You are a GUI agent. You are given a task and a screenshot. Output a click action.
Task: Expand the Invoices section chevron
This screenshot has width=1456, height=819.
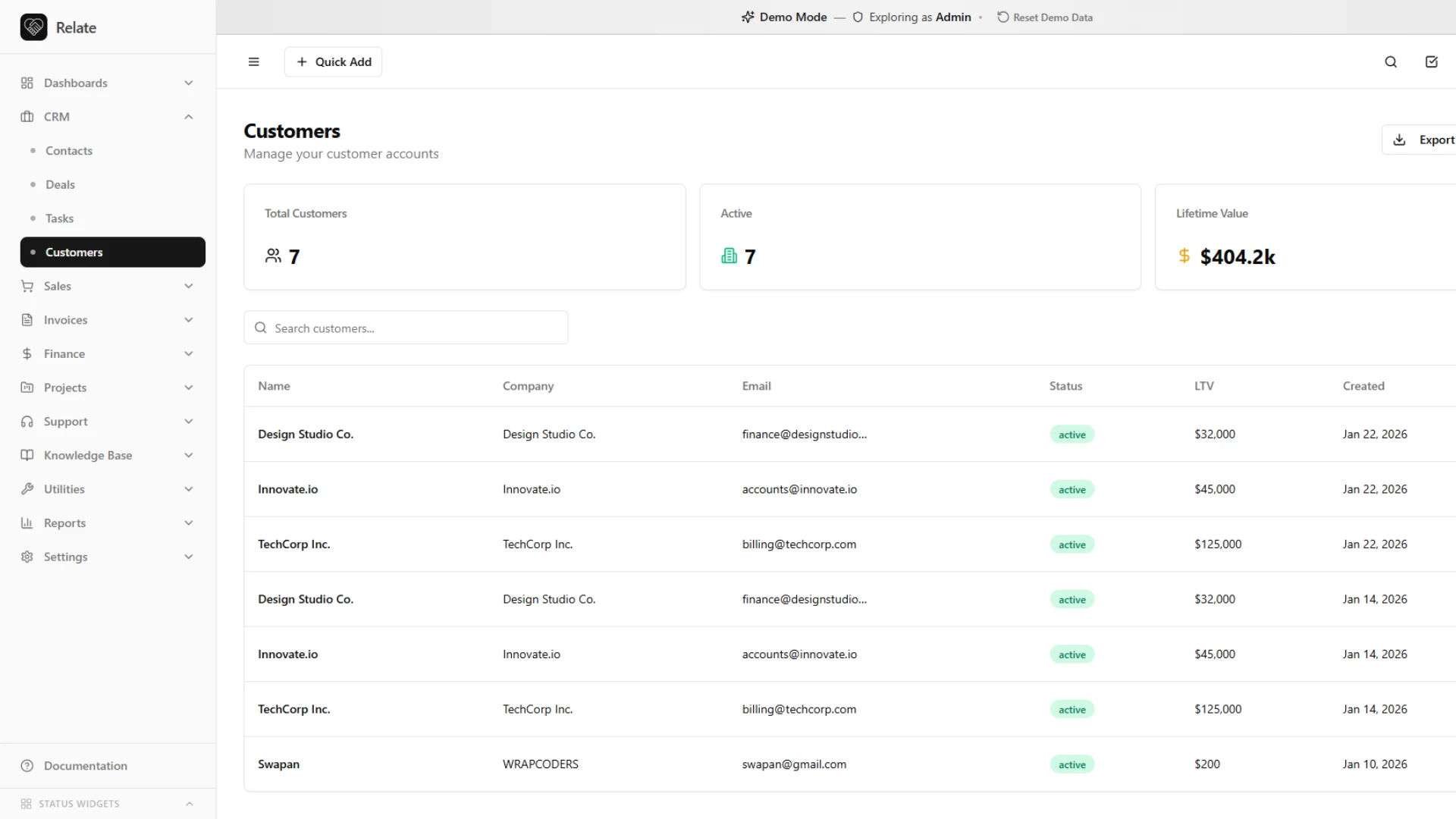pyautogui.click(x=189, y=320)
